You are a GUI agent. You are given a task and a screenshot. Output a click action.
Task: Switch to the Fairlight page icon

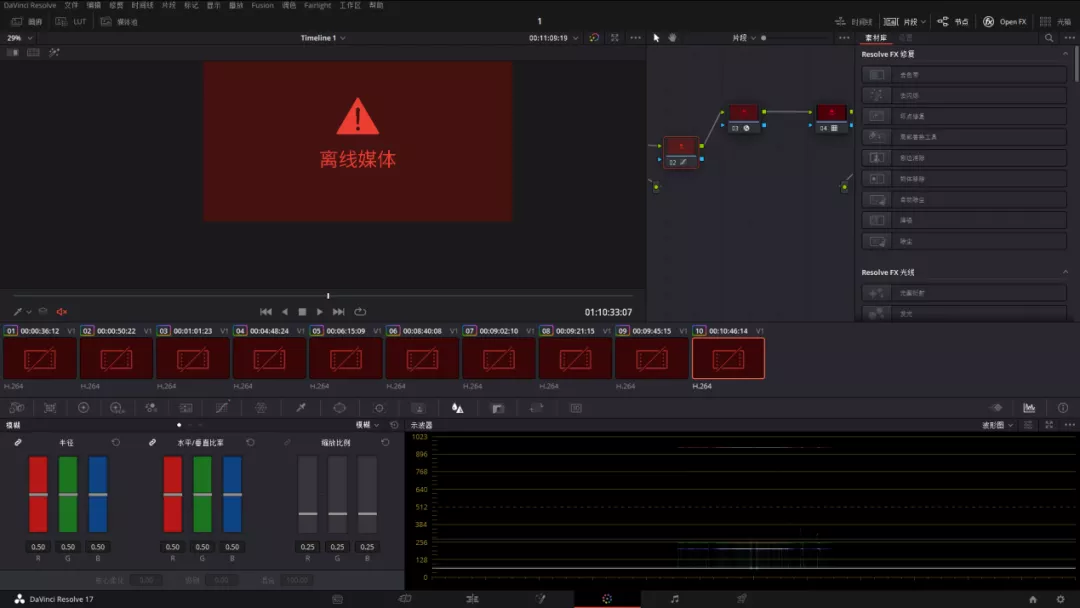coord(675,599)
